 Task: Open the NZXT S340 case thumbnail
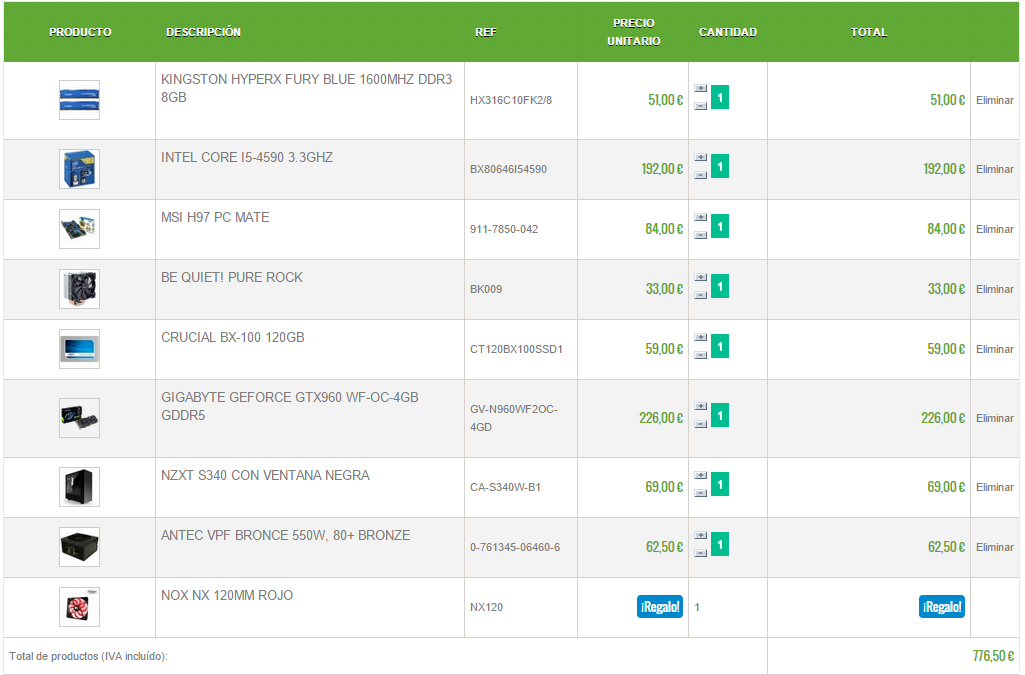tap(79, 487)
